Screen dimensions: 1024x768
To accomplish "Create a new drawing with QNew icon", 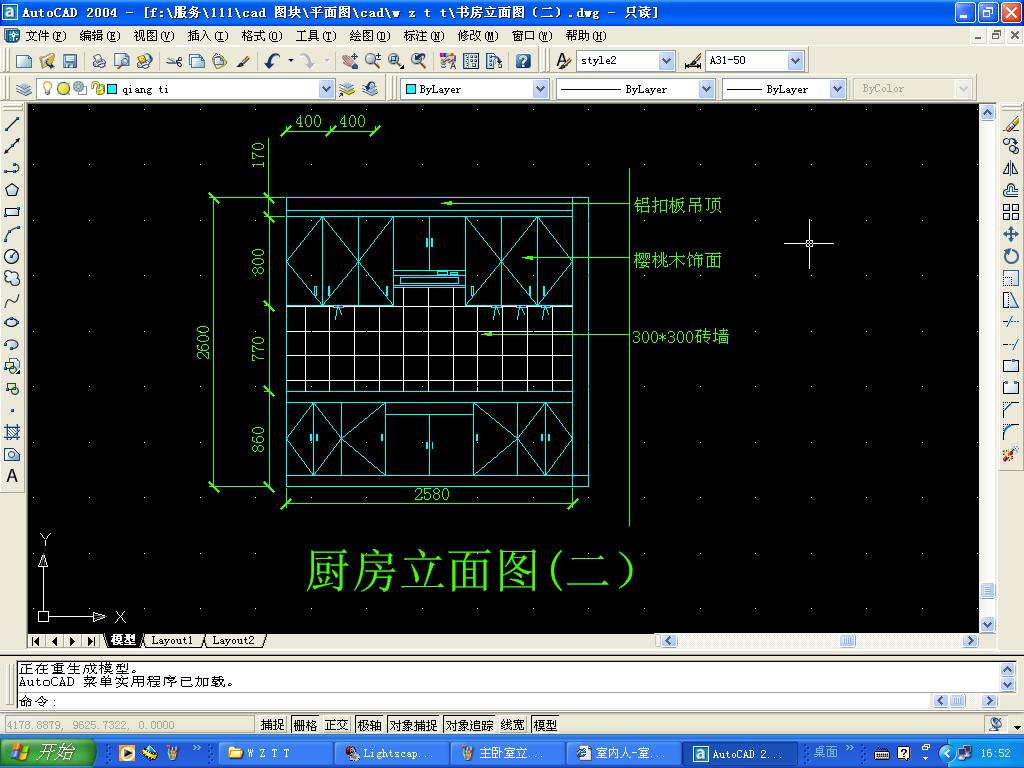I will (24, 61).
